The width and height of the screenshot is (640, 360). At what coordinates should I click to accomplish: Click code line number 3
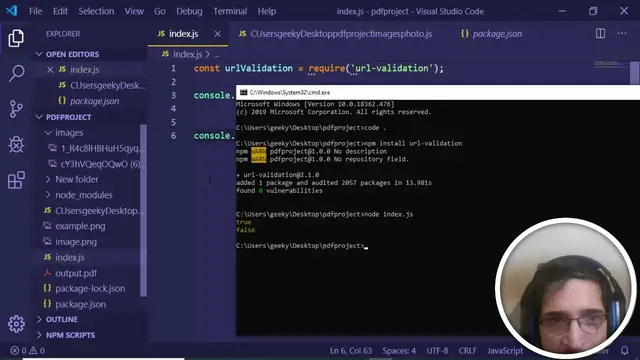[x=173, y=95]
